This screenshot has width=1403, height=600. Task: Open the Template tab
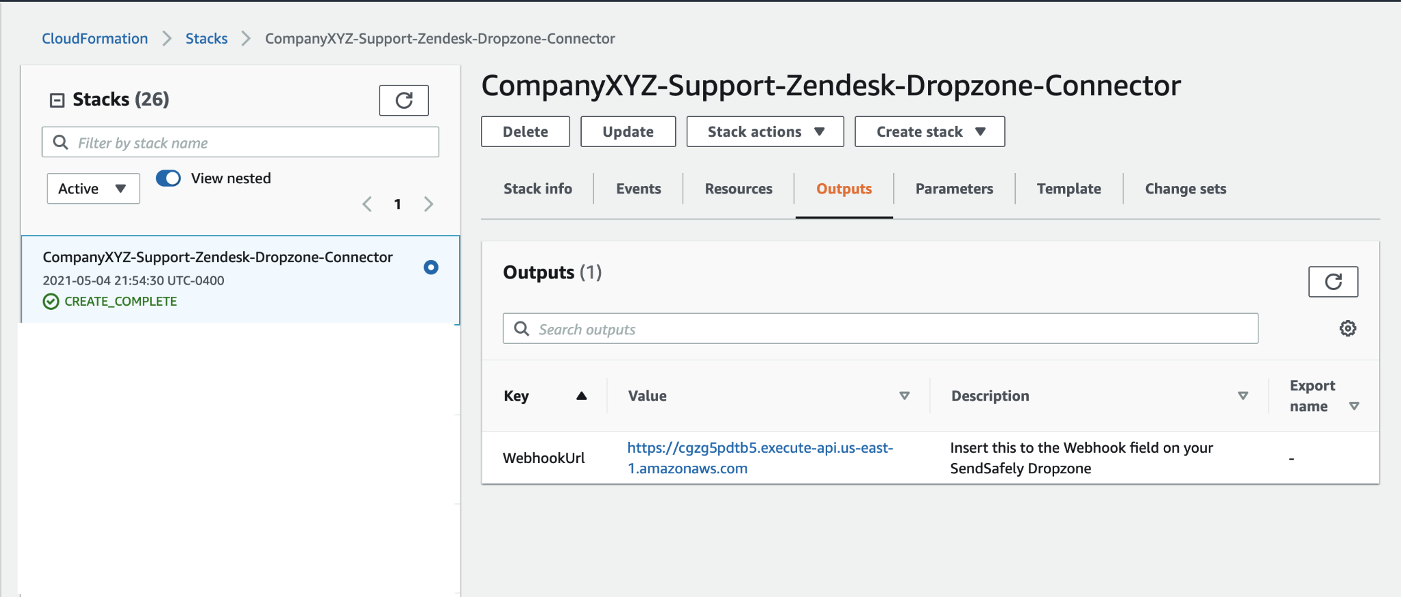[x=1069, y=188]
